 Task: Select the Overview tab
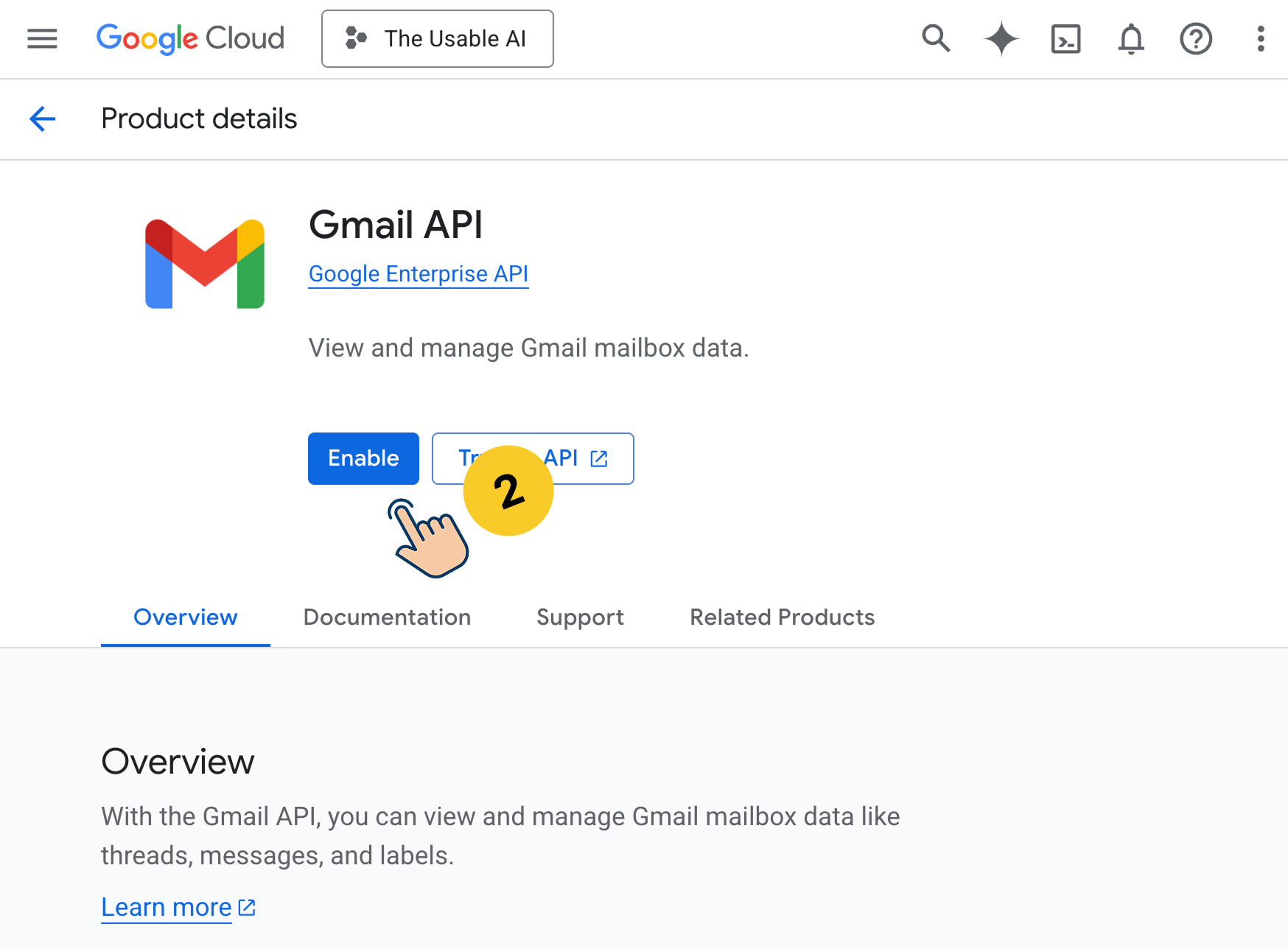[186, 617]
